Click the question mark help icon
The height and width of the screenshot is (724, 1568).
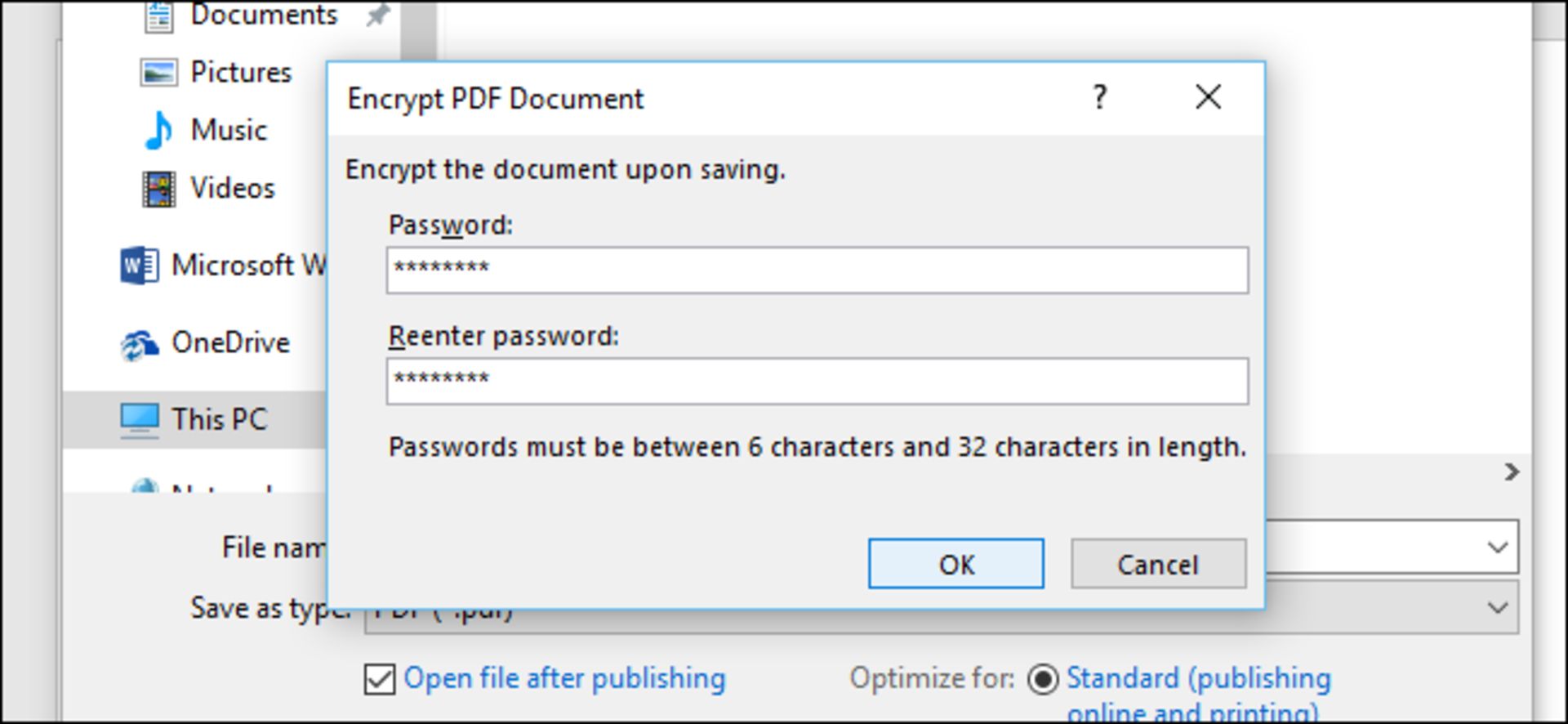pos(1100,98)
